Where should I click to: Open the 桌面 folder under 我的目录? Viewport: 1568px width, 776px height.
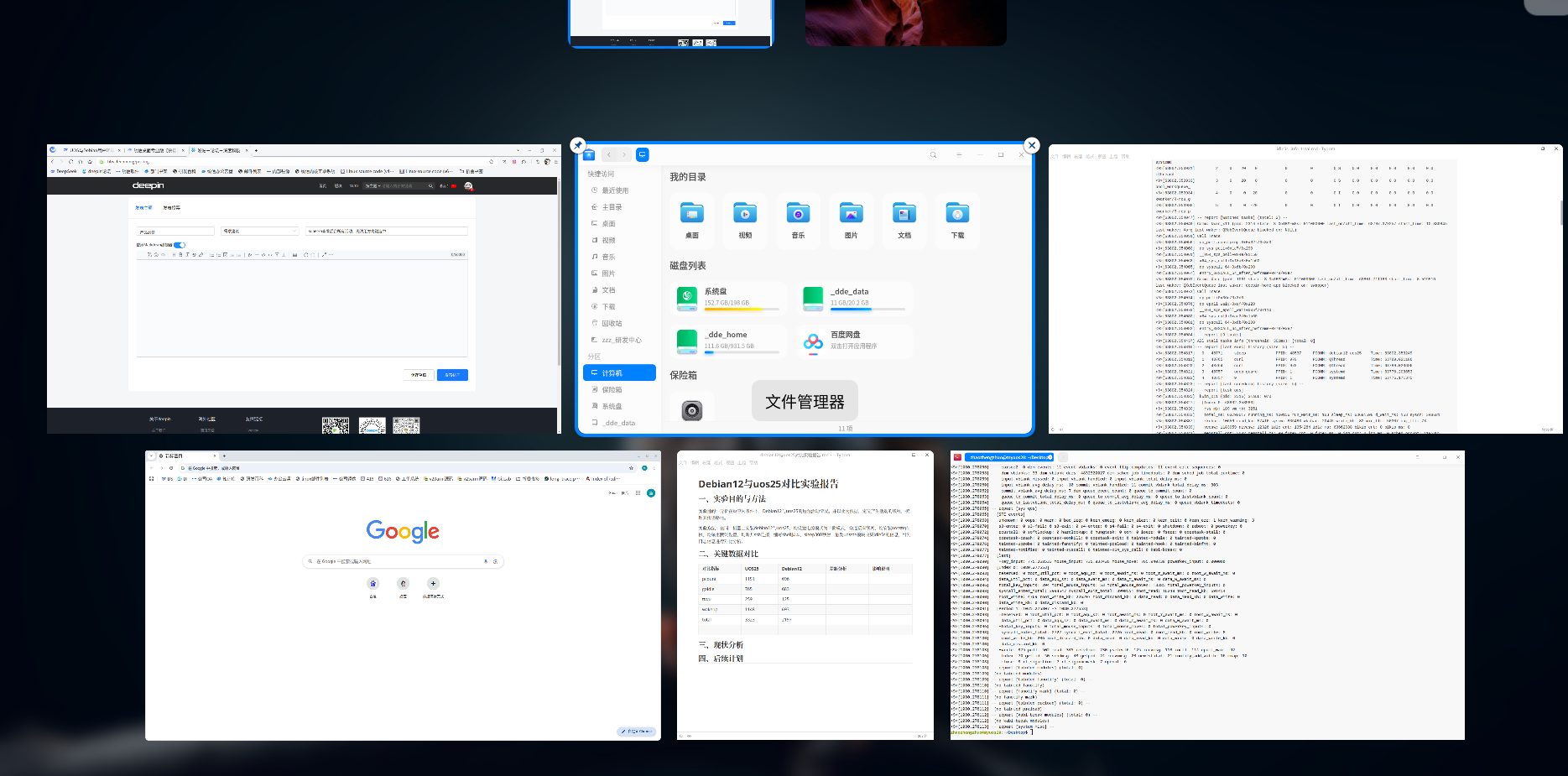(x=692, y=221)
